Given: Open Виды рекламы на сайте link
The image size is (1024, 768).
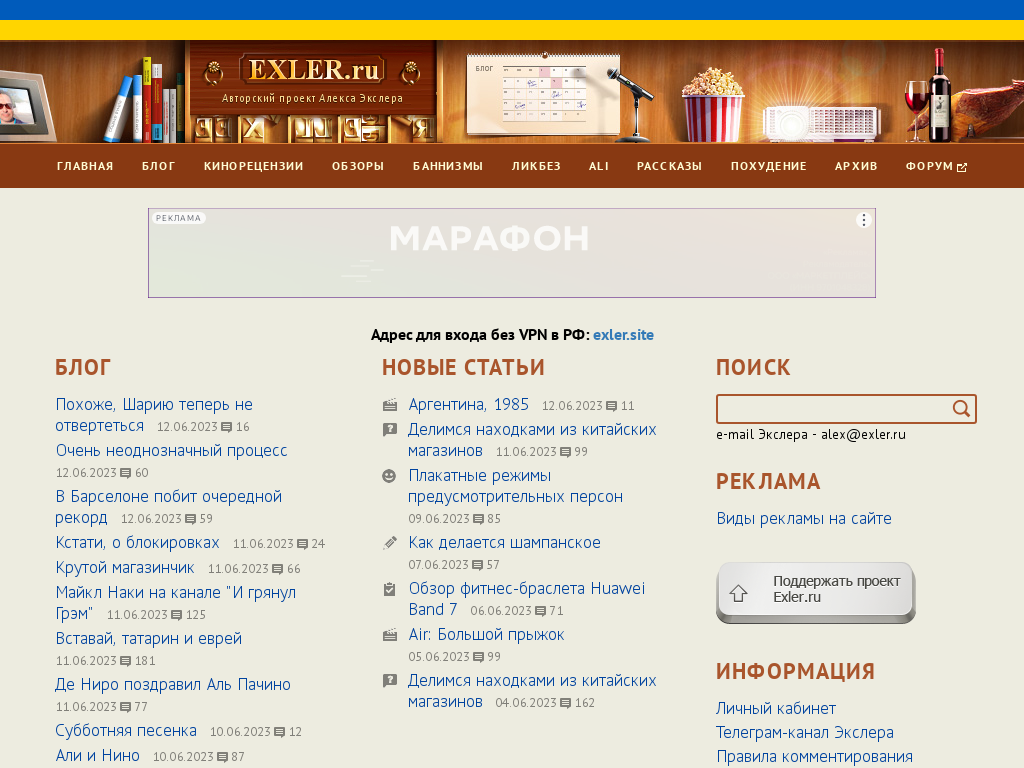Looking at the screenshot, I should [x=804, y=519].
